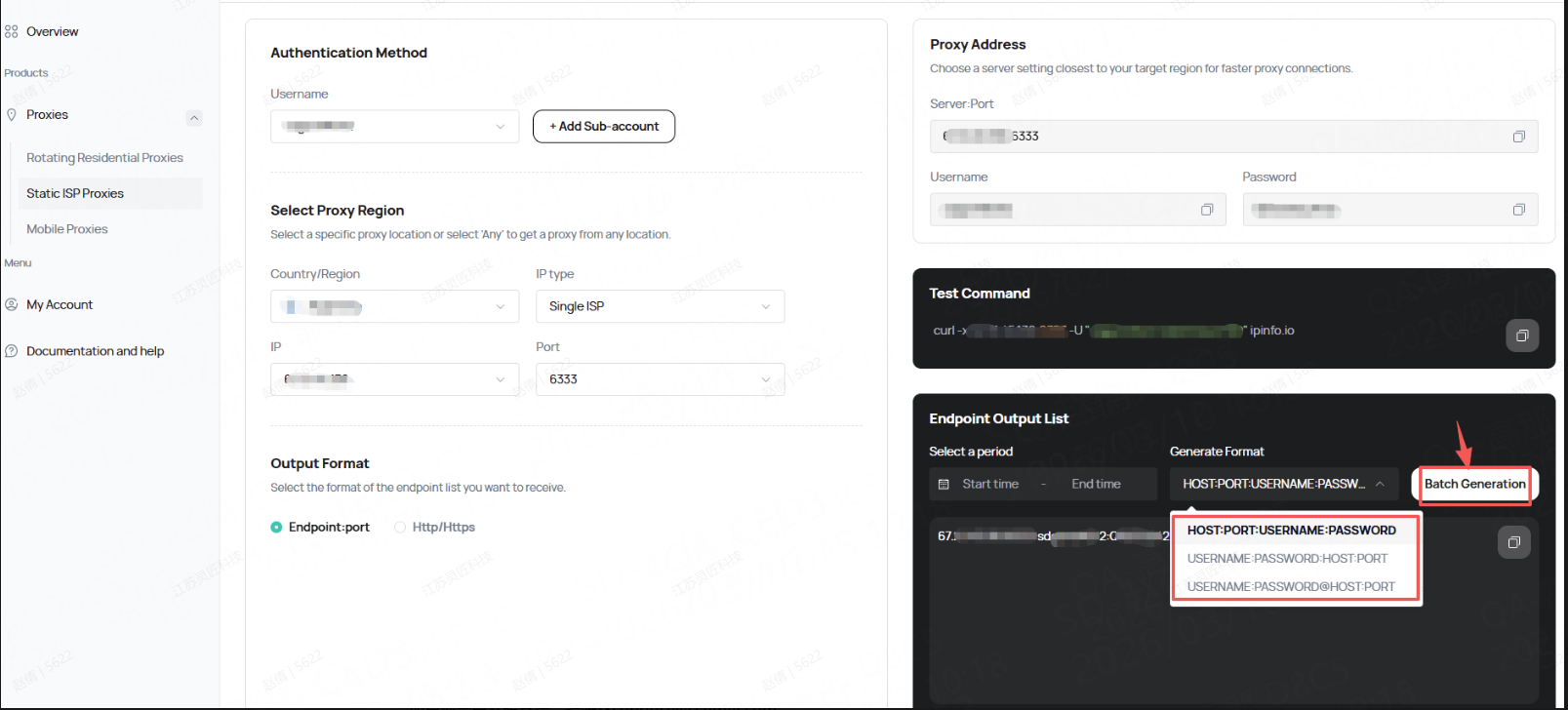Open Rotating Residential Proxies page
Viewport: 1568px width, 710px height.
tap(104, 158)
